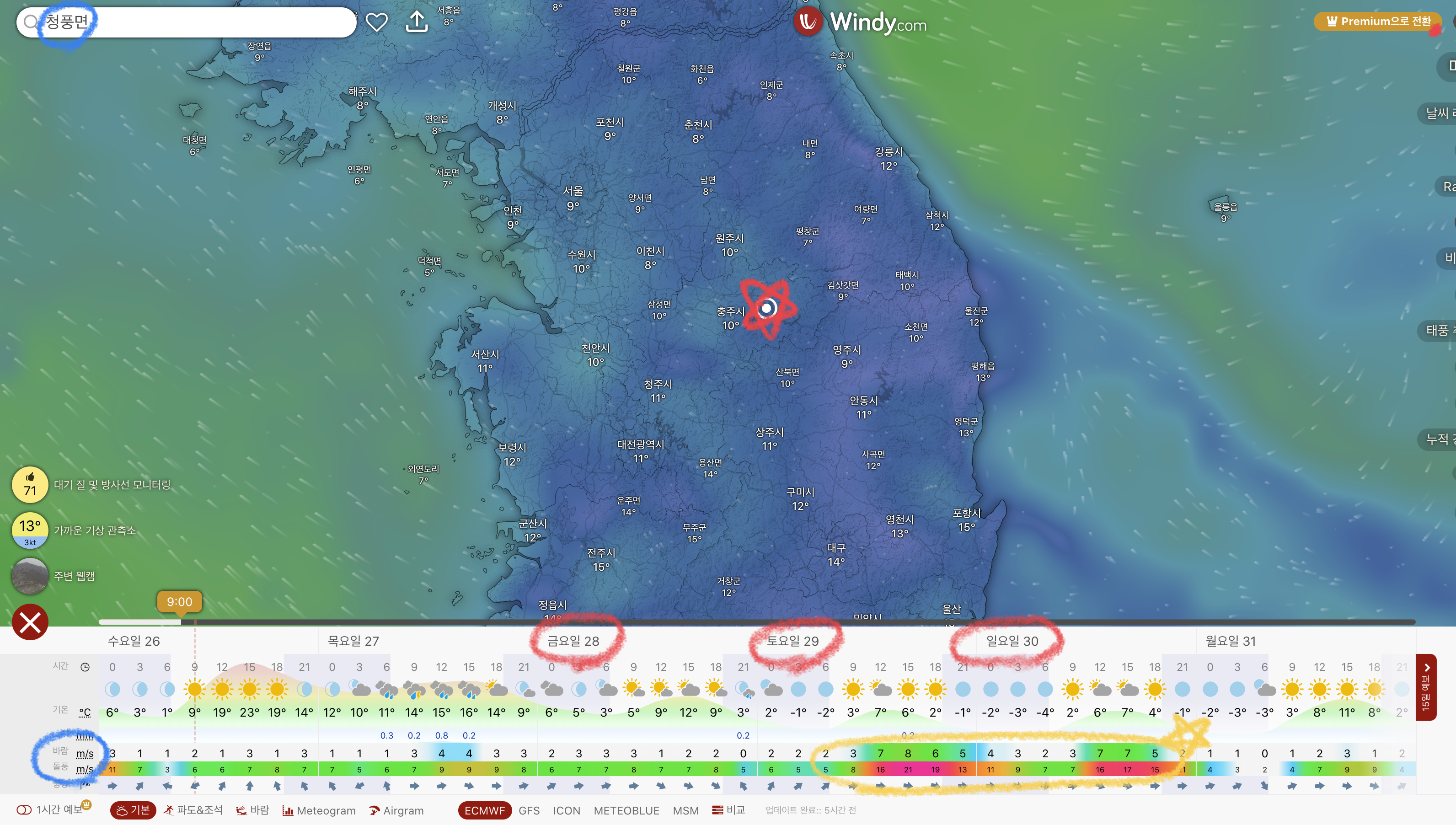Close forecast panel with red X

tap(30, 622)
